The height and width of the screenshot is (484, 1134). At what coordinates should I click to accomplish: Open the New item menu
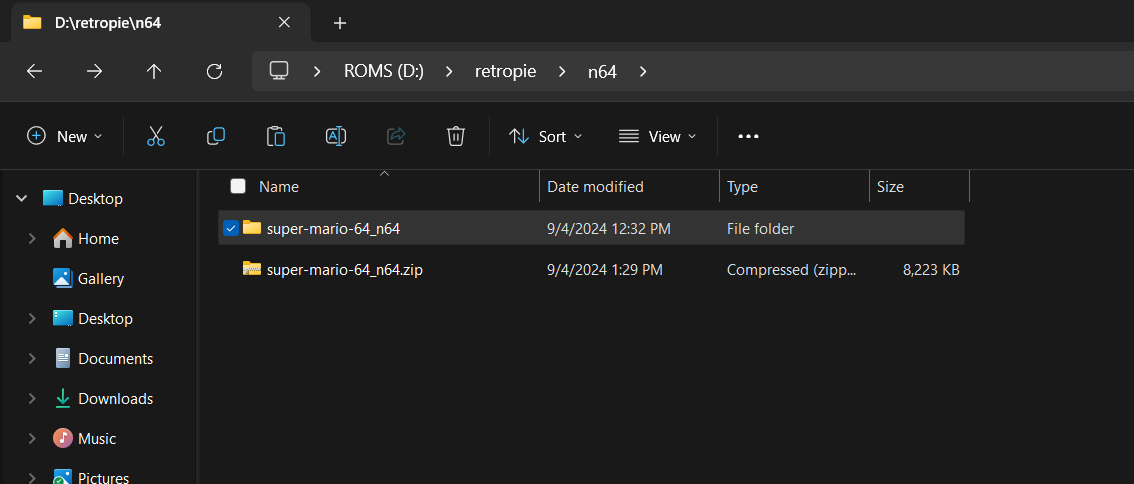(x=65, y=136)
